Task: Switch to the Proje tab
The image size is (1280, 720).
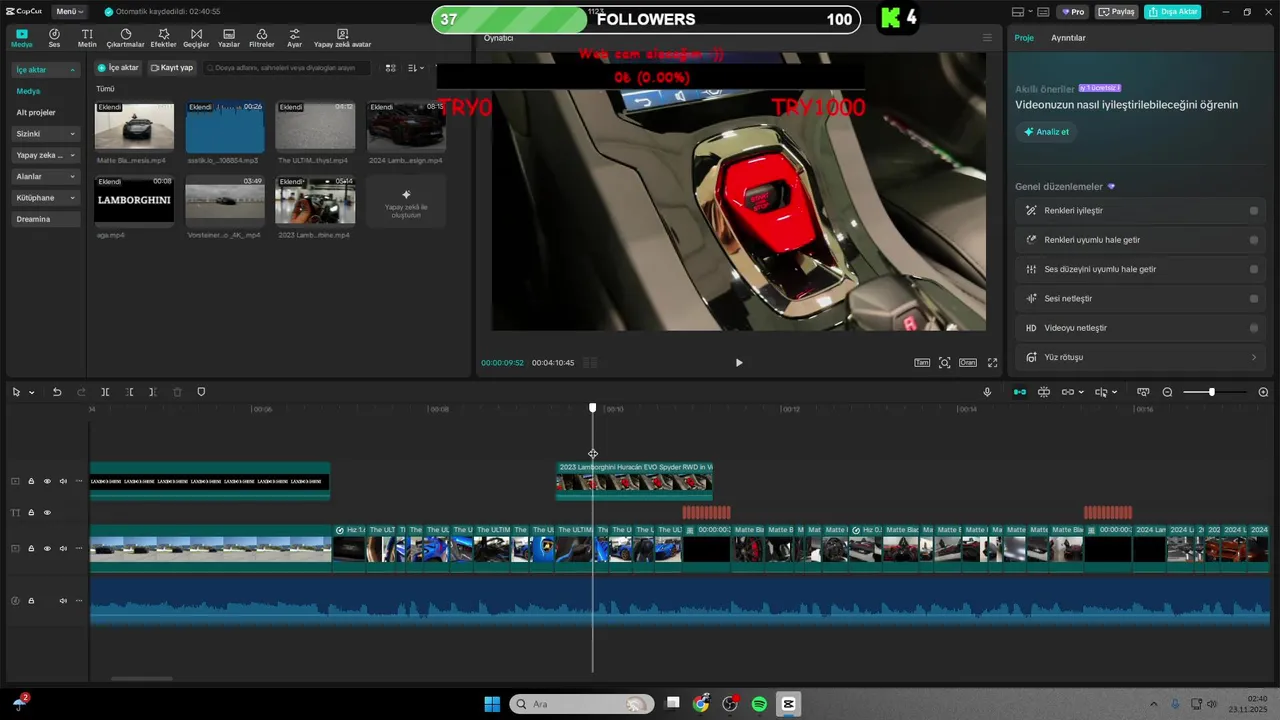Action: [1024, 38]
